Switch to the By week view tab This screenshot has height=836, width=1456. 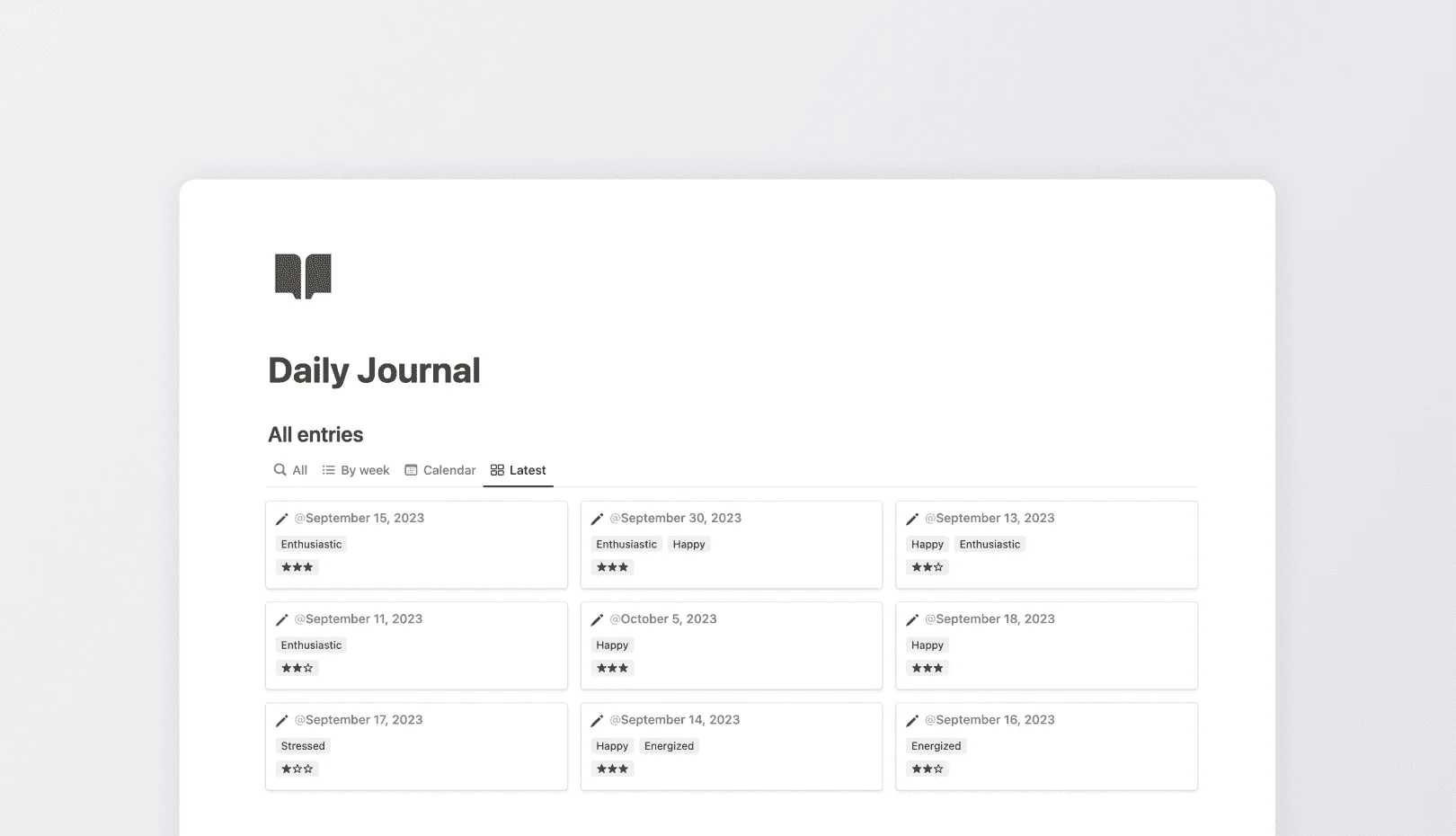364,469
